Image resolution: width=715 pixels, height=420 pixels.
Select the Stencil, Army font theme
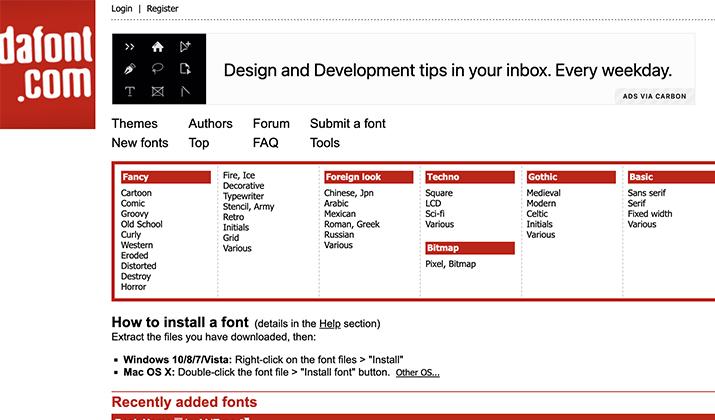249,207
